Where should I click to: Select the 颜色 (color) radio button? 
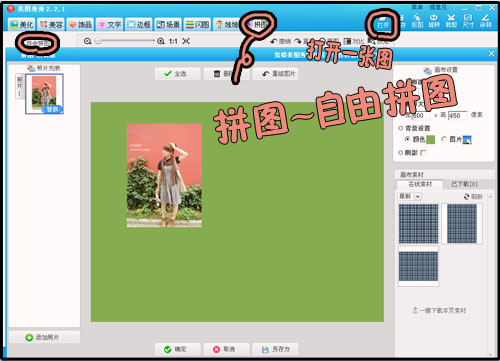[x=407, y=139]
